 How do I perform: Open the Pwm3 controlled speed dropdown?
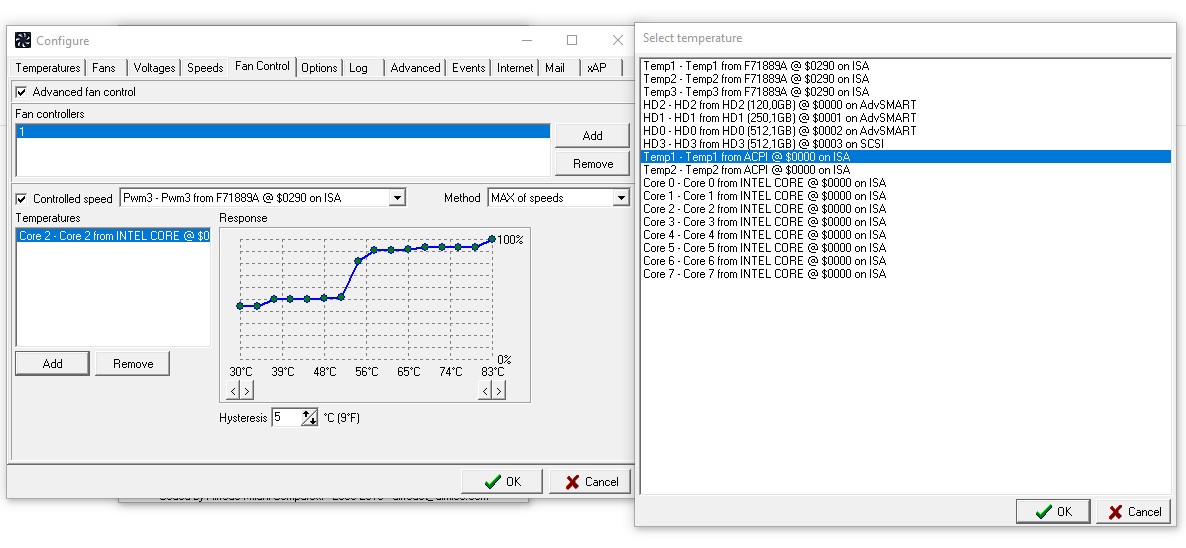point(397,198)
